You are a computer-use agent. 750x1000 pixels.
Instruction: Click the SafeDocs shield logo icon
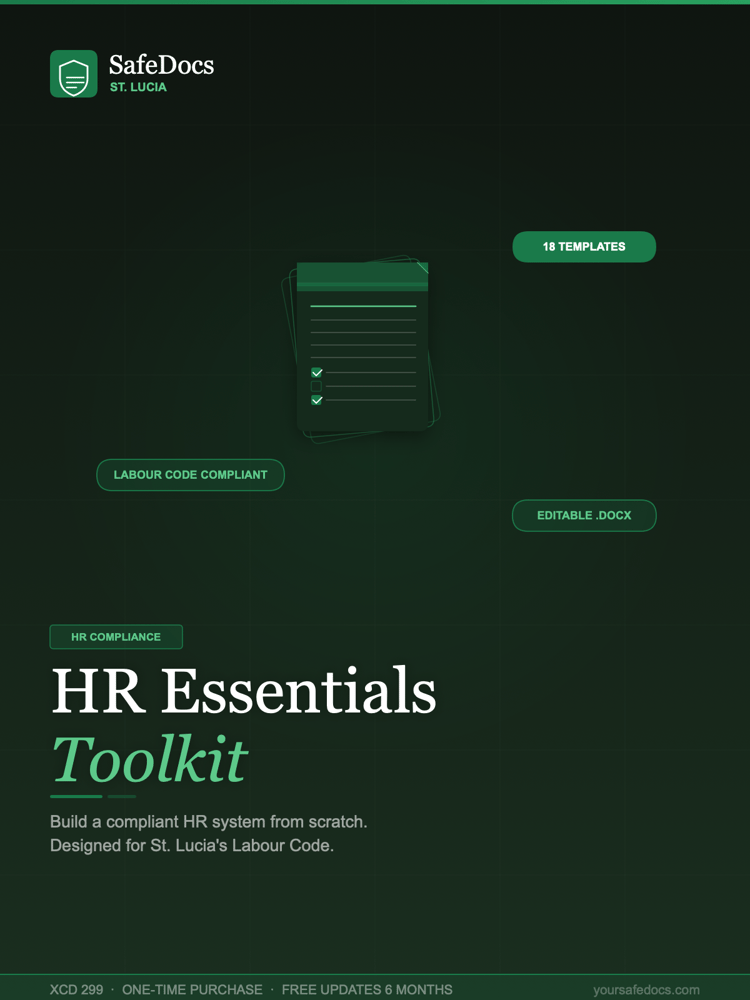[74, 74]
